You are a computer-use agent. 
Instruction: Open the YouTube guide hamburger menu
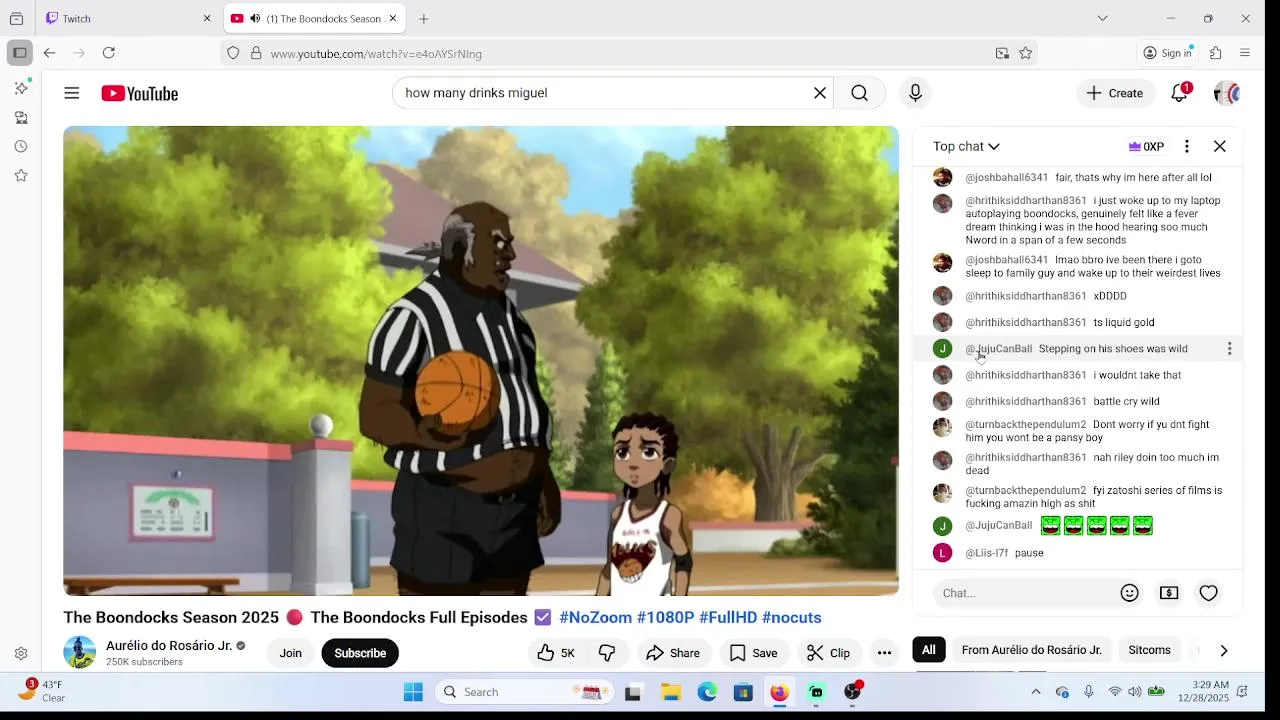71,93
